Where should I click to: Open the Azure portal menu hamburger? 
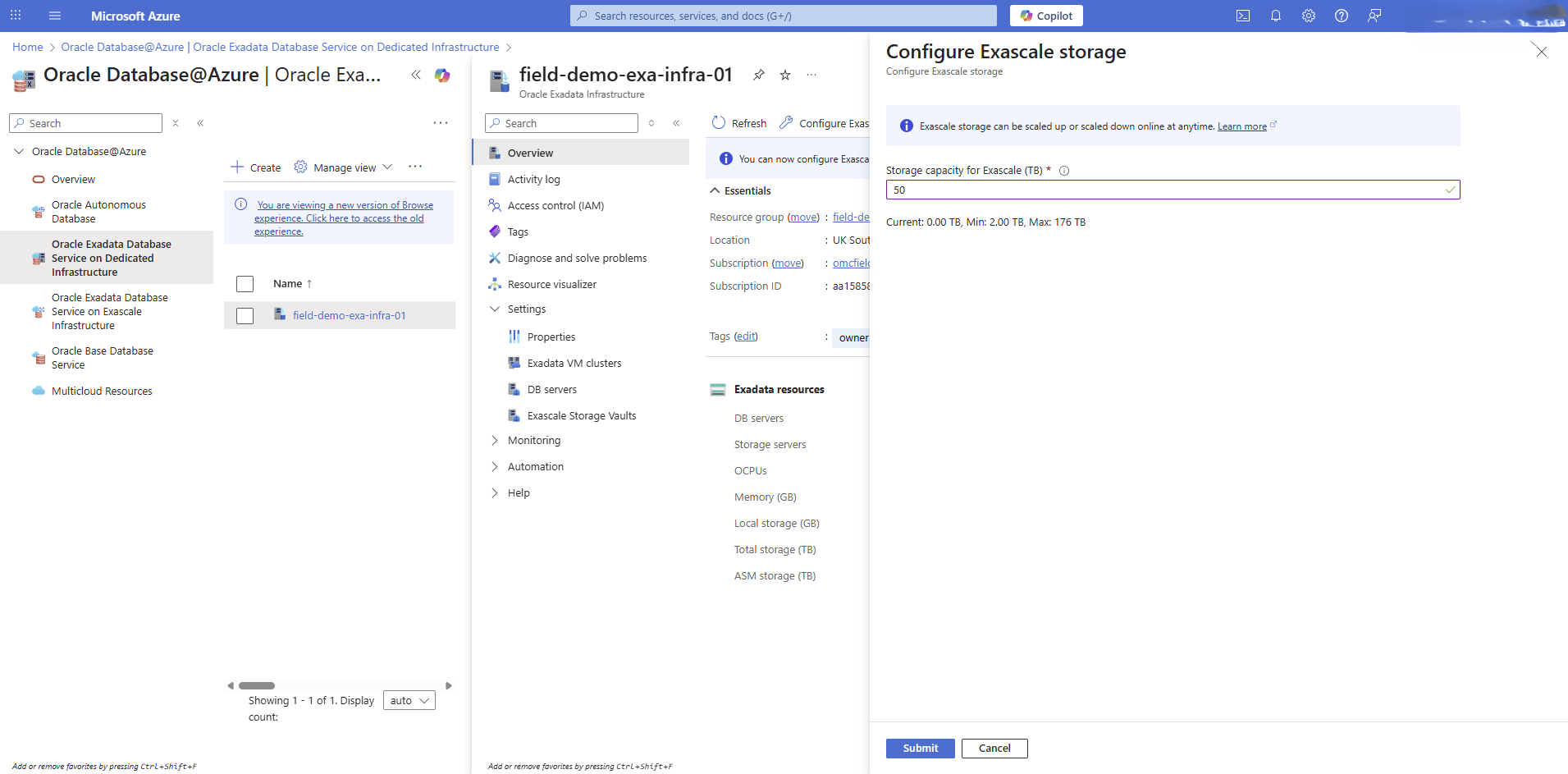(x=54, y=15)
